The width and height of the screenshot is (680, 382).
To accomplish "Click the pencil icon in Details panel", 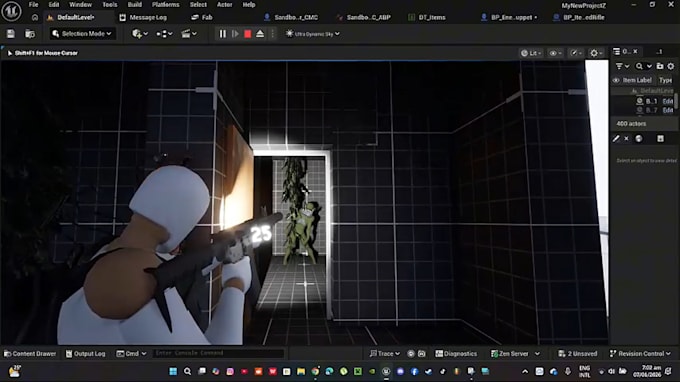I will point(616,139).
